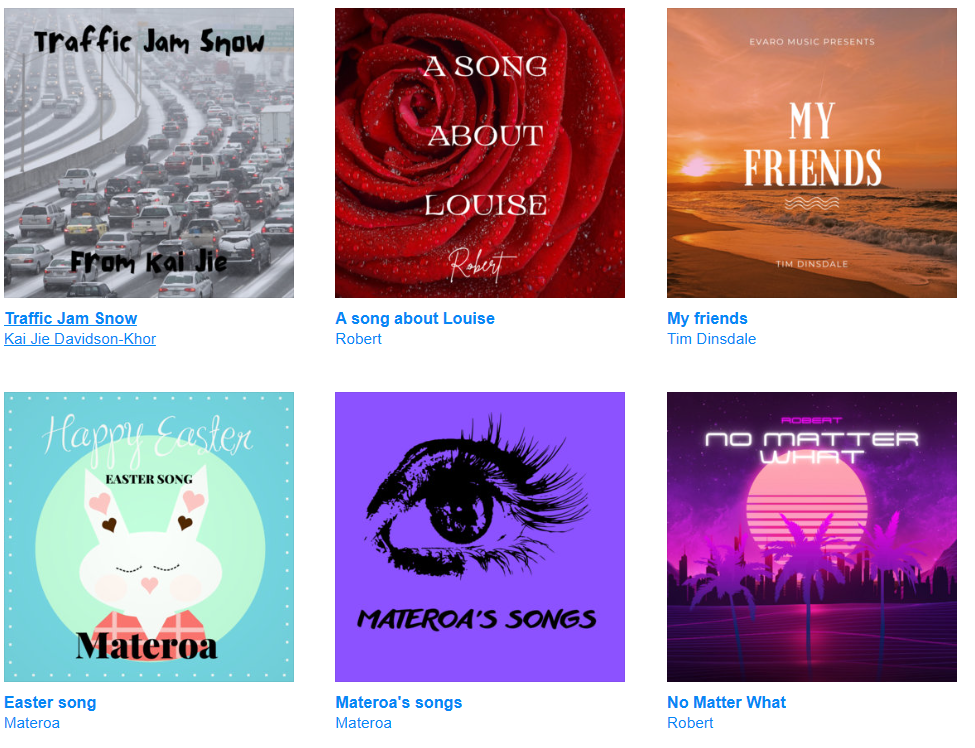Screen dimensions: 975x748
Task: Click Robert under A song about Louise
Action: 358,339
